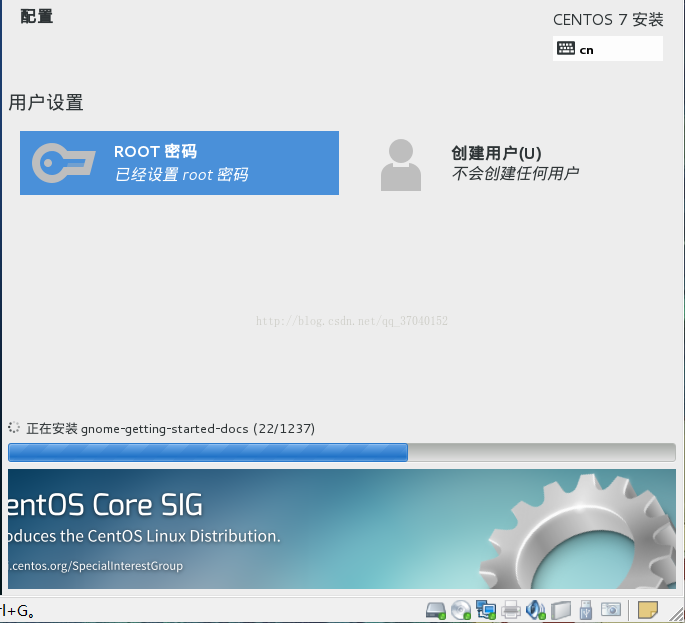Click the CentOS Core SIG banner

coord(342,529)
